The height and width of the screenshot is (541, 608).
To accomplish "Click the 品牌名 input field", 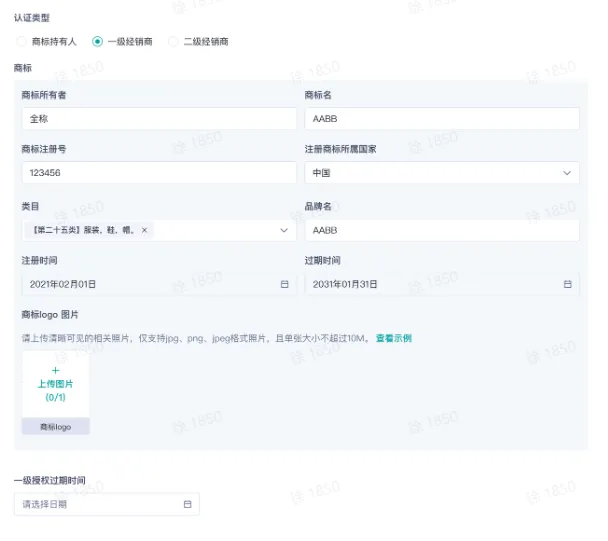I will [442, 230].
